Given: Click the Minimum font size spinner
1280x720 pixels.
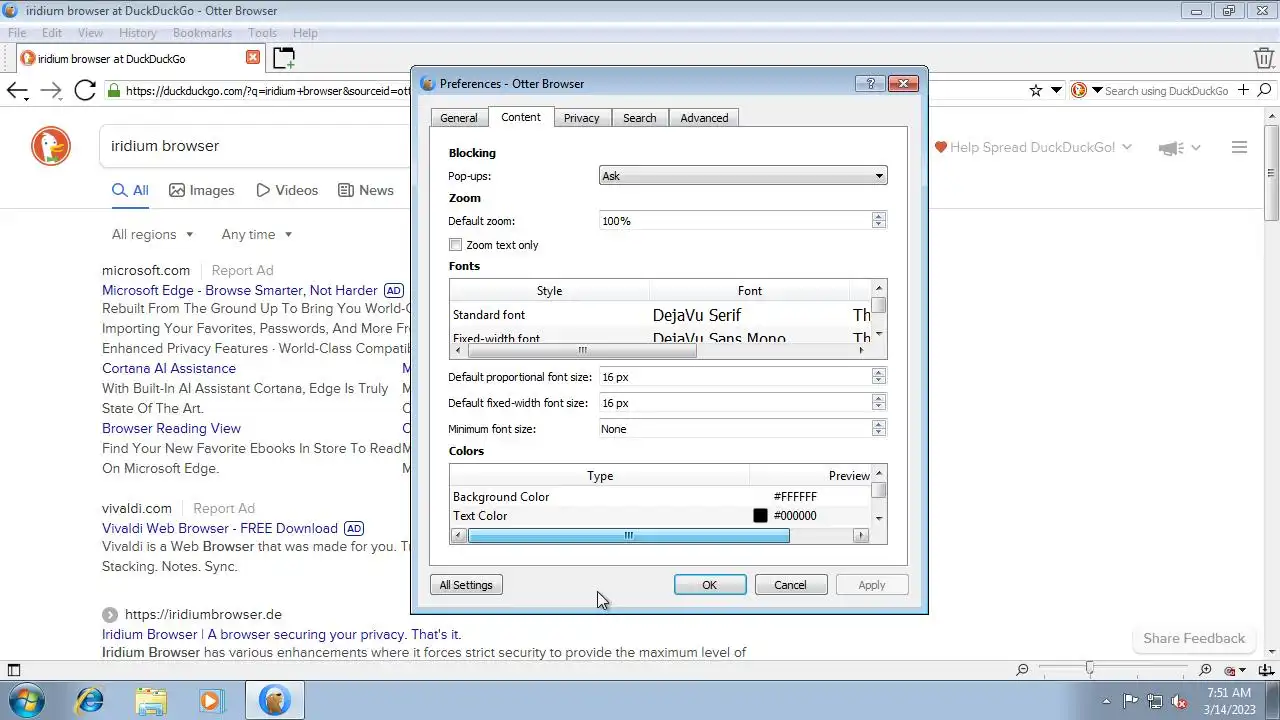Looking at the screenshot, I should pos(878,429).
